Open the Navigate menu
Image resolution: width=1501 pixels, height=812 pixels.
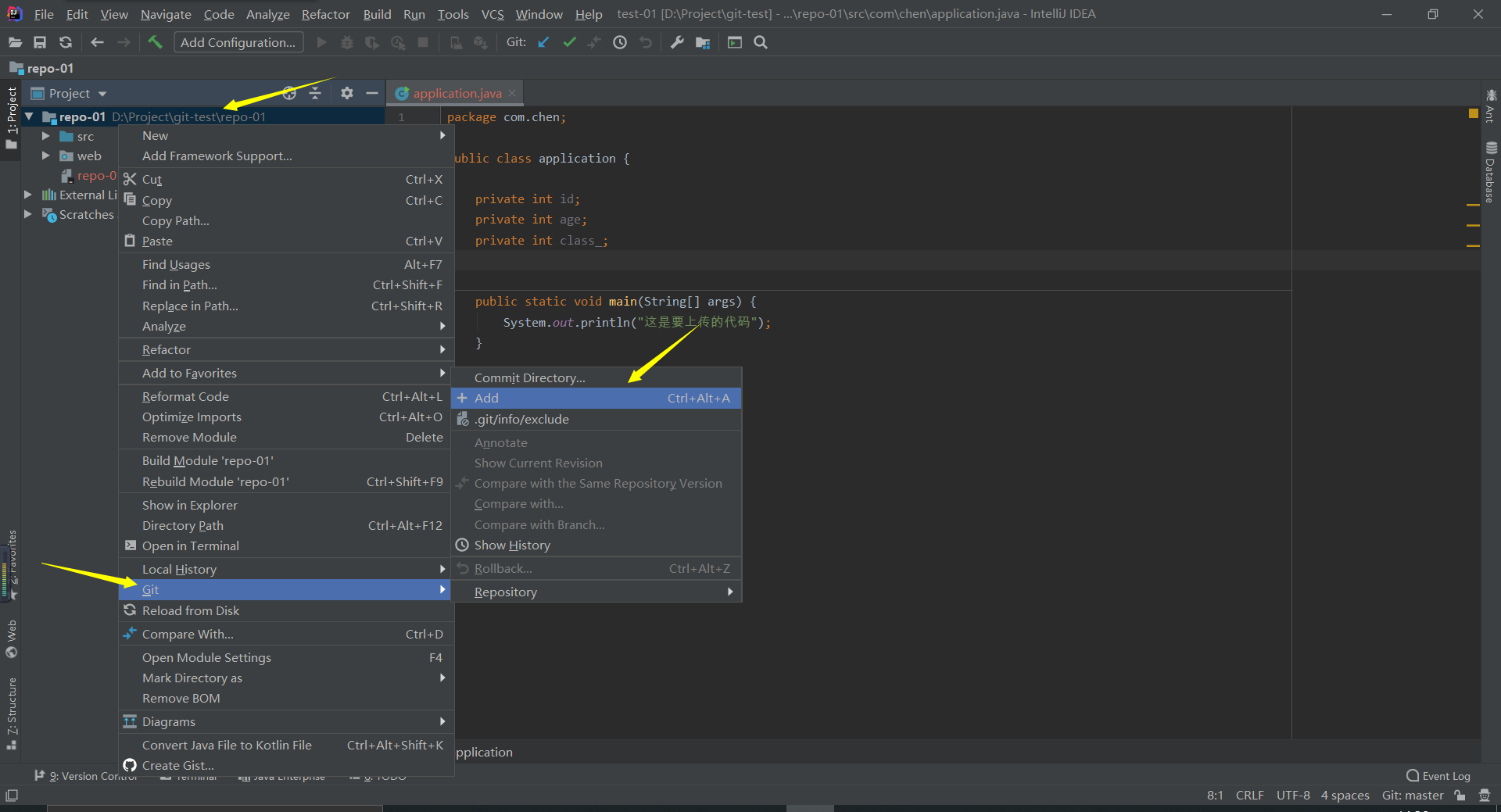(x=166, y=14)
